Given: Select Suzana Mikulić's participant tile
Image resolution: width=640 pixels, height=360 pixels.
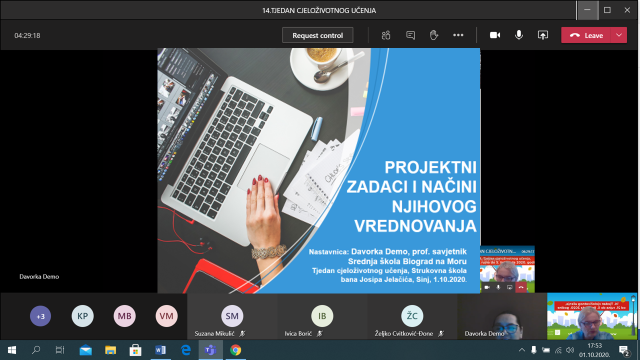Looking at the screenshot, I should pyautogui.click(x=232, y=316).
